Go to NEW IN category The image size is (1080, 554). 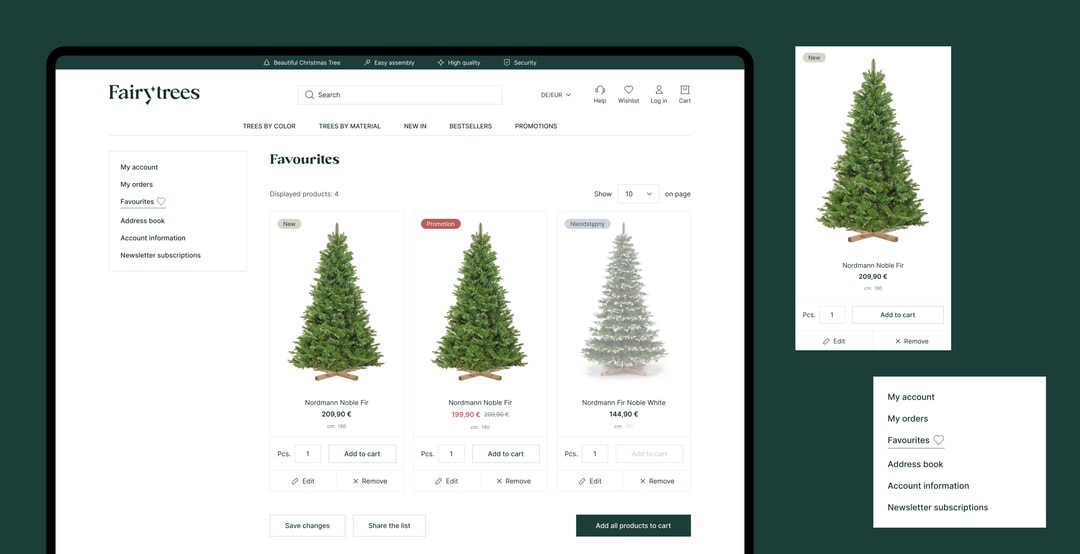pos(415,126)
